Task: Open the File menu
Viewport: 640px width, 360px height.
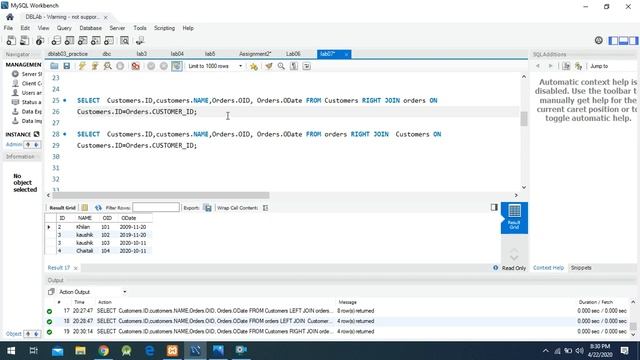Action: point(8,28)
